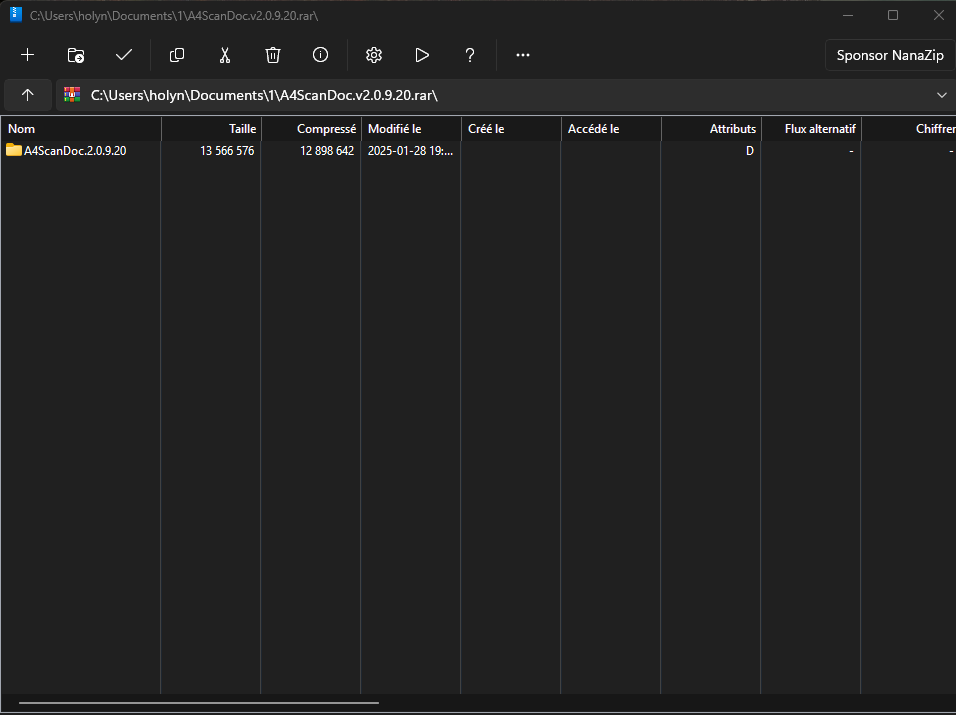
Task: Sort by the Taille column header
Action: (x=211, y=129)
